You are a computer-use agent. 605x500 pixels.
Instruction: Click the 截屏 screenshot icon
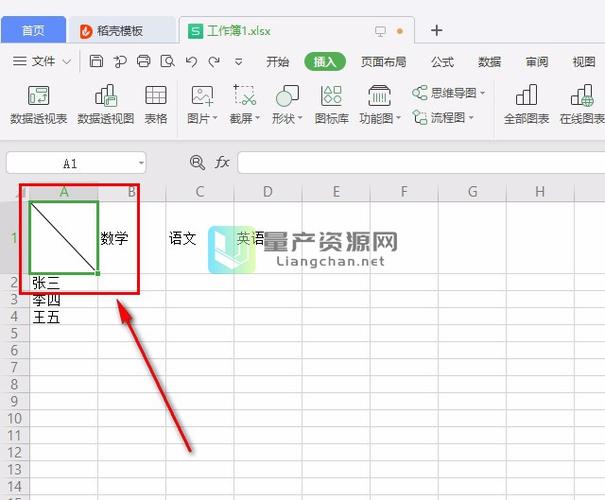(244, 96)
